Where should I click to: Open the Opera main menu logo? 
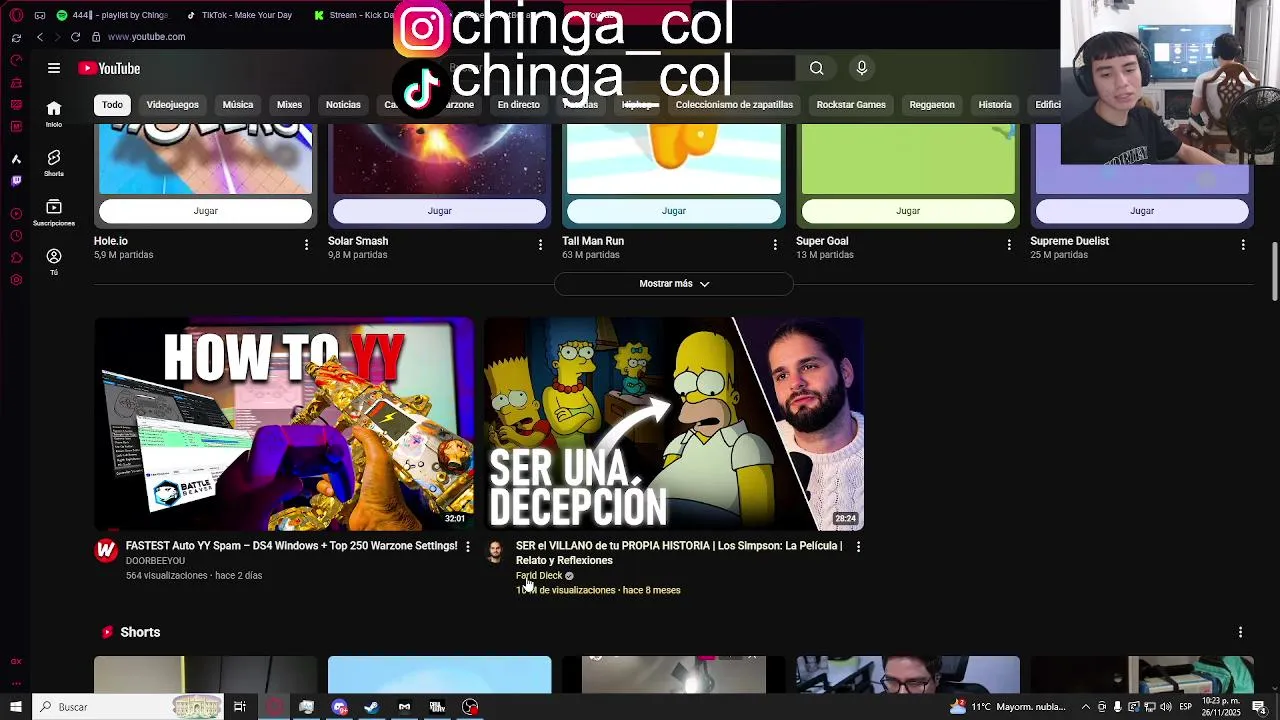pyautogui.click(x=16, y=15)
